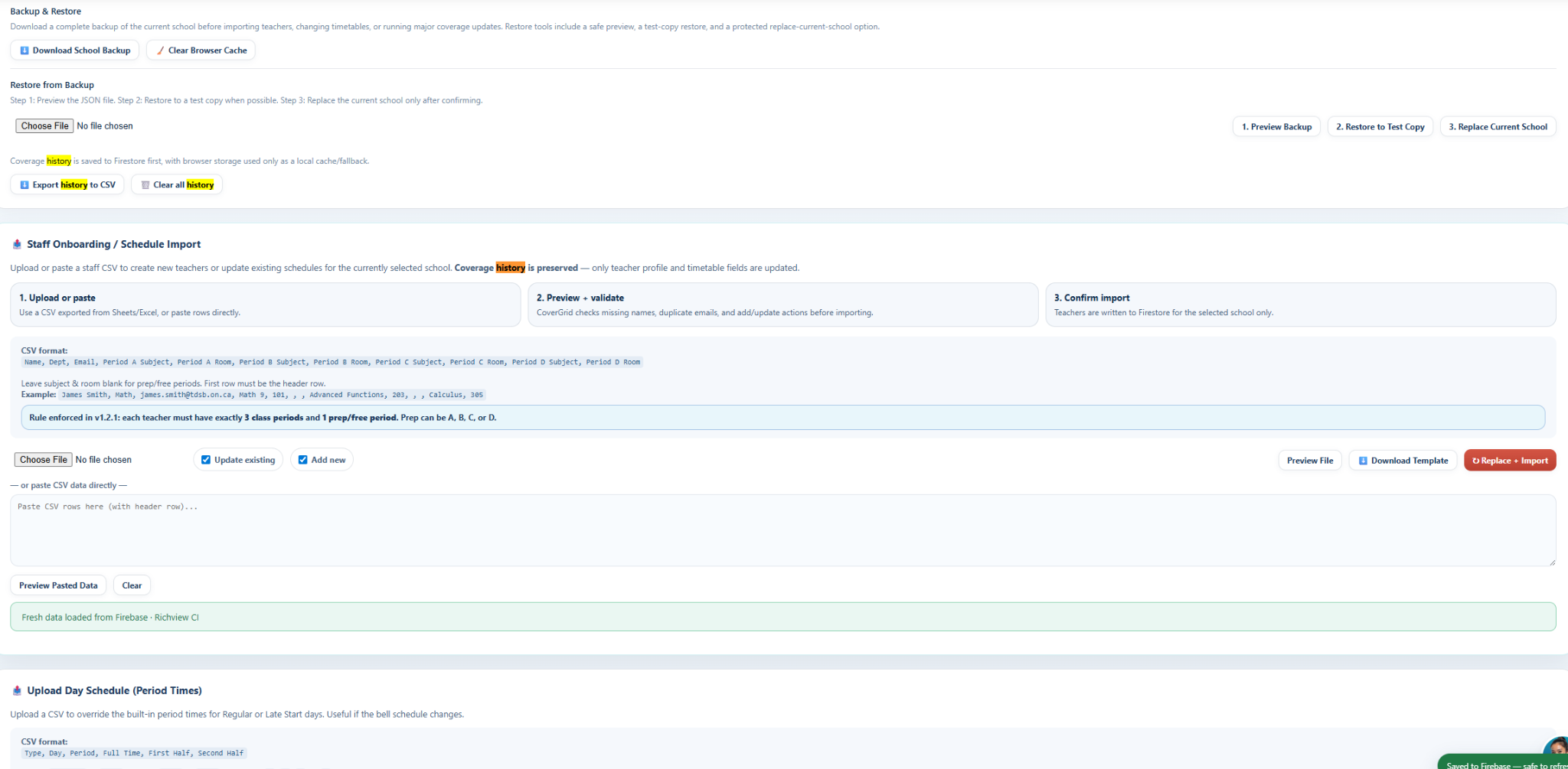
Task: Click the trash icon on Clear all history
Action: (x=145, y=185)
